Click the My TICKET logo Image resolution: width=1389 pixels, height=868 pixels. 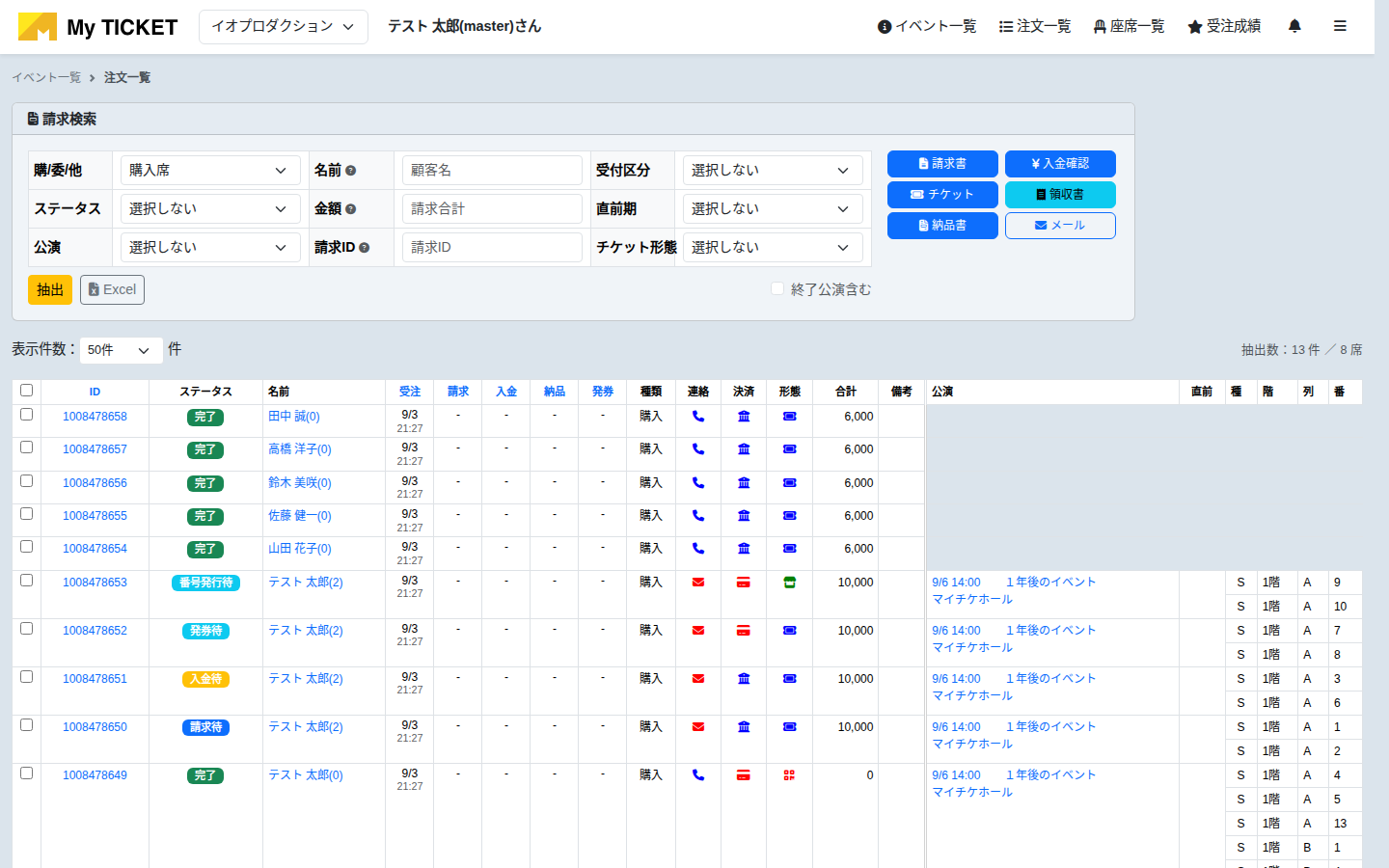coord(97,27)
